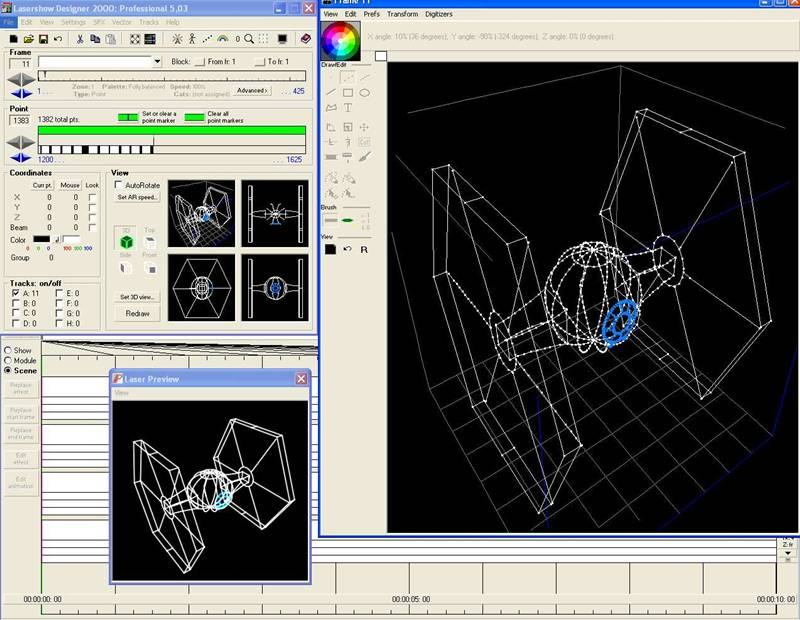Open the color wheel picker

[341, 40]
